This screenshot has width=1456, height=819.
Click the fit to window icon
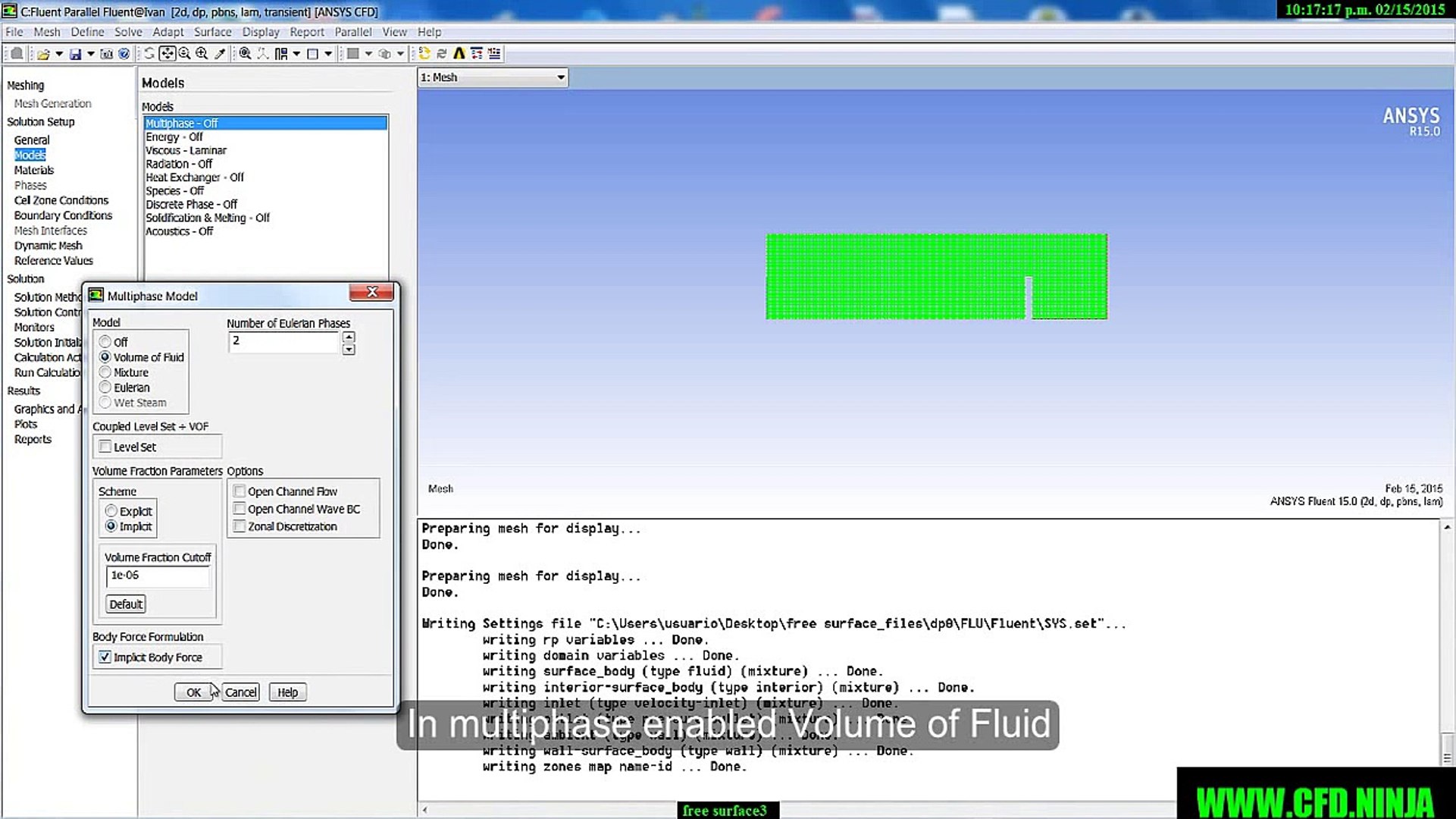245,53
